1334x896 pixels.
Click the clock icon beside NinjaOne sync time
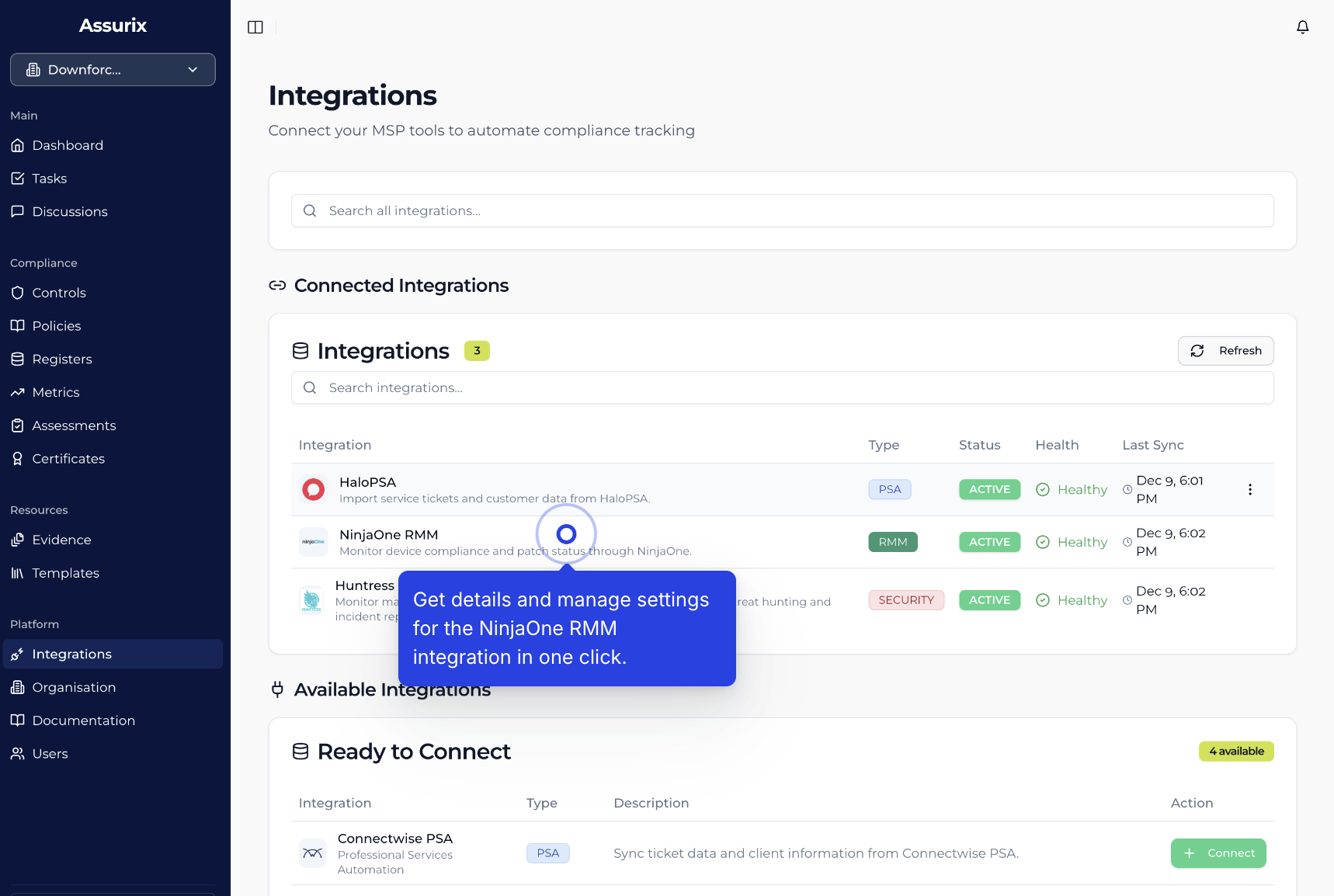coord(1127,542)
